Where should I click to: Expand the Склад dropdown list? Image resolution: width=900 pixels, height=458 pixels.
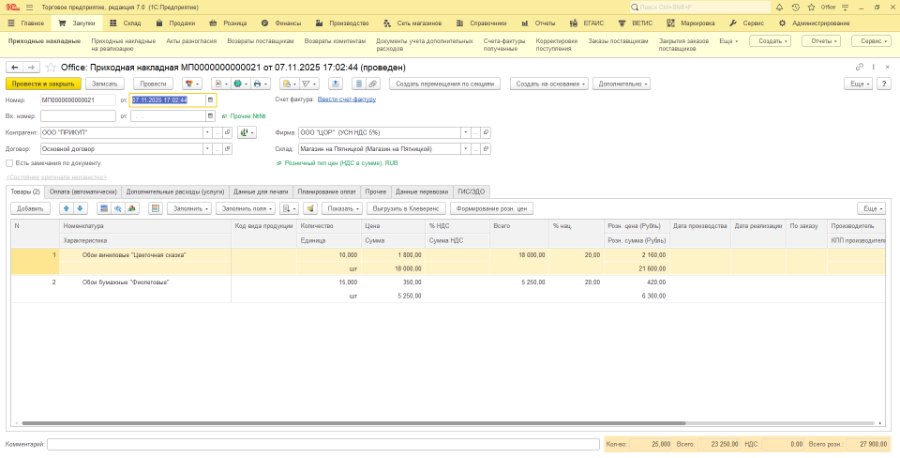[x=466, y=149]
